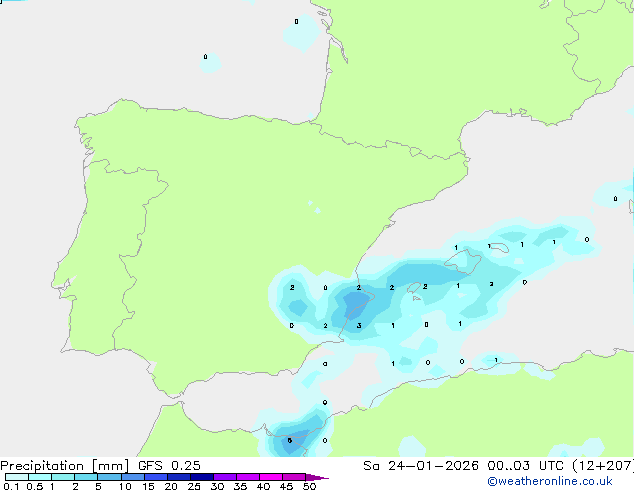Image resolution: width=634 pixels, height=490 pixels.
Task: Click the over-50 mm arrow tip of the legend
Action: click(317, 477)
